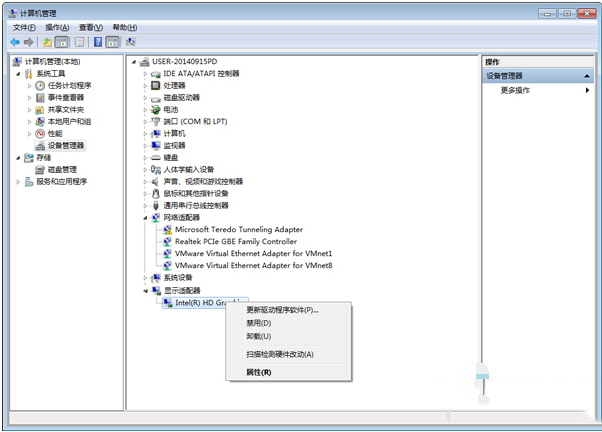Collapse the 存储 tree node
This screenshot has height=432, width=602.
point(18,158)
